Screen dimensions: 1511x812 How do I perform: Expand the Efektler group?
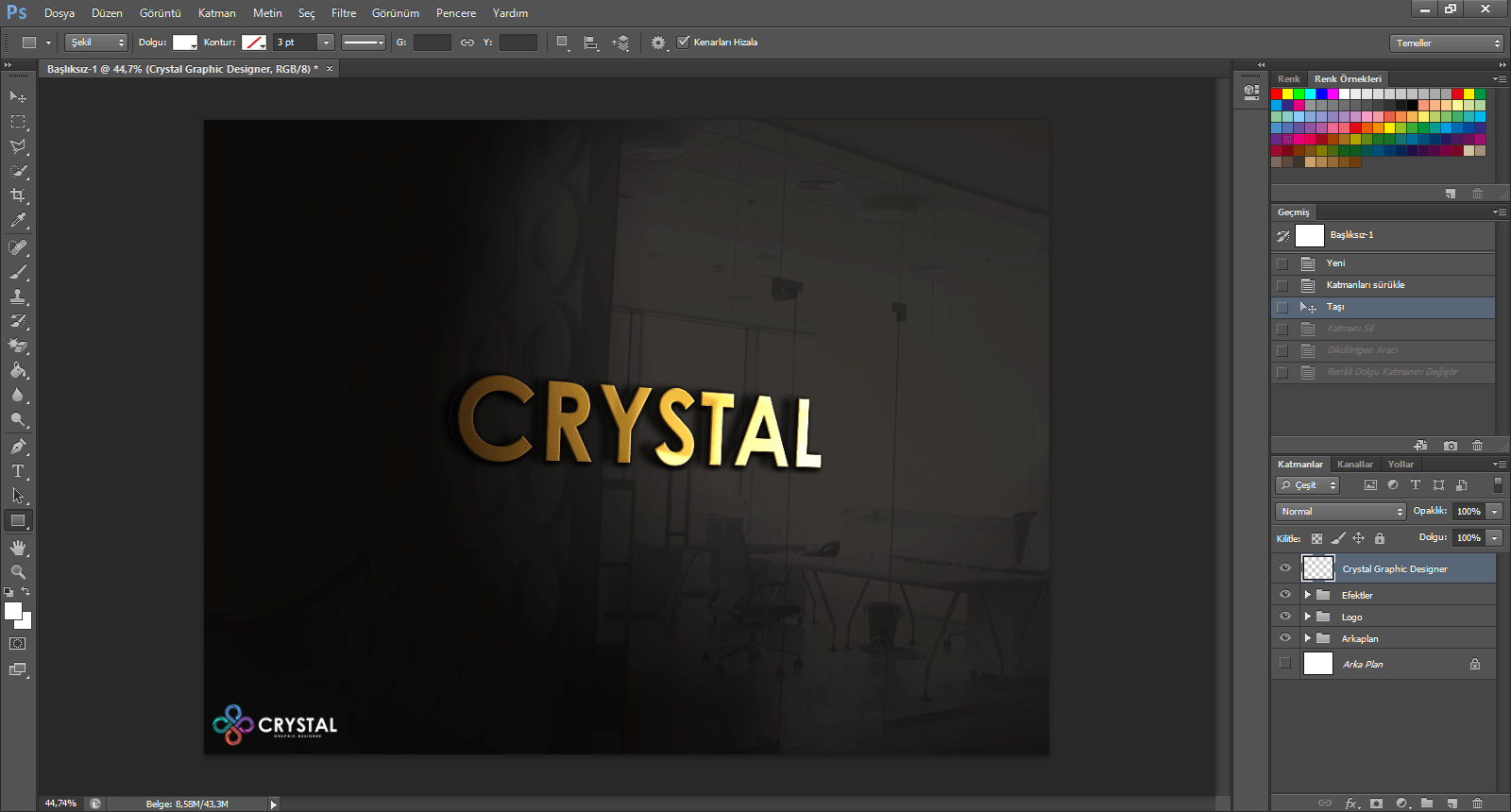(1308, 595)
